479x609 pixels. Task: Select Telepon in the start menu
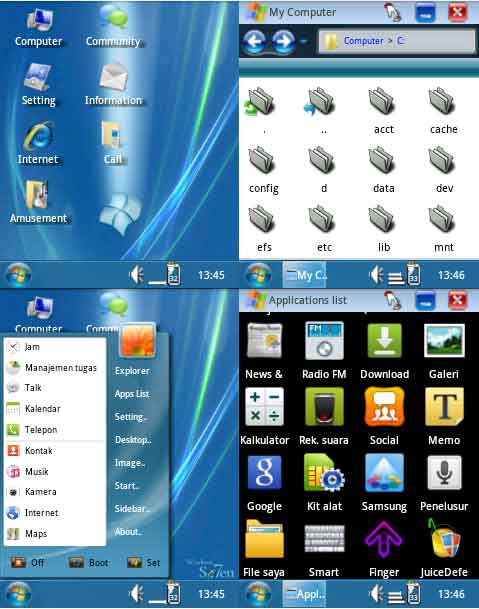tap(54, 430)
